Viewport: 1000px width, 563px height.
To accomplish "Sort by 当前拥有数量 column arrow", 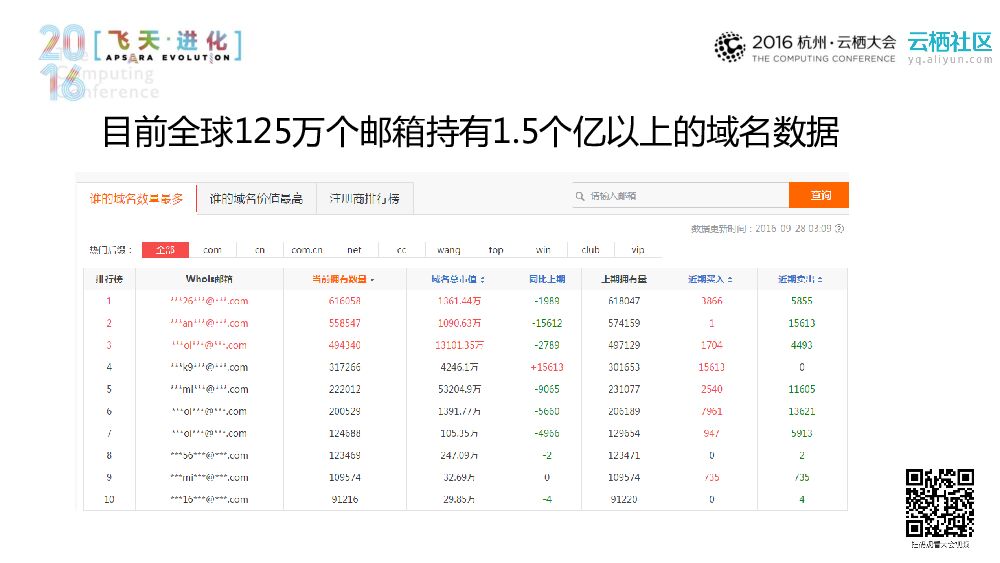I will coord(372,280).
